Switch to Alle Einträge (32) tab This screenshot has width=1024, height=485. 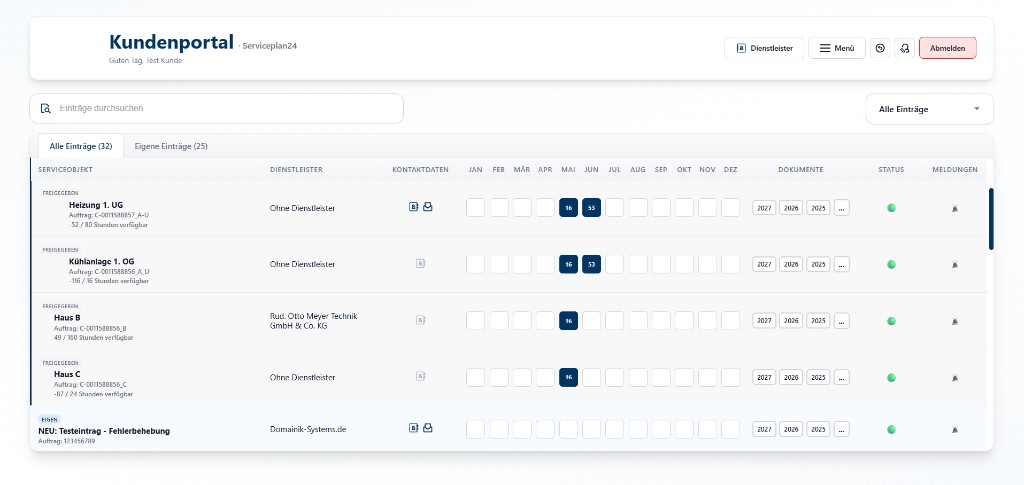[x=81, y=146]
